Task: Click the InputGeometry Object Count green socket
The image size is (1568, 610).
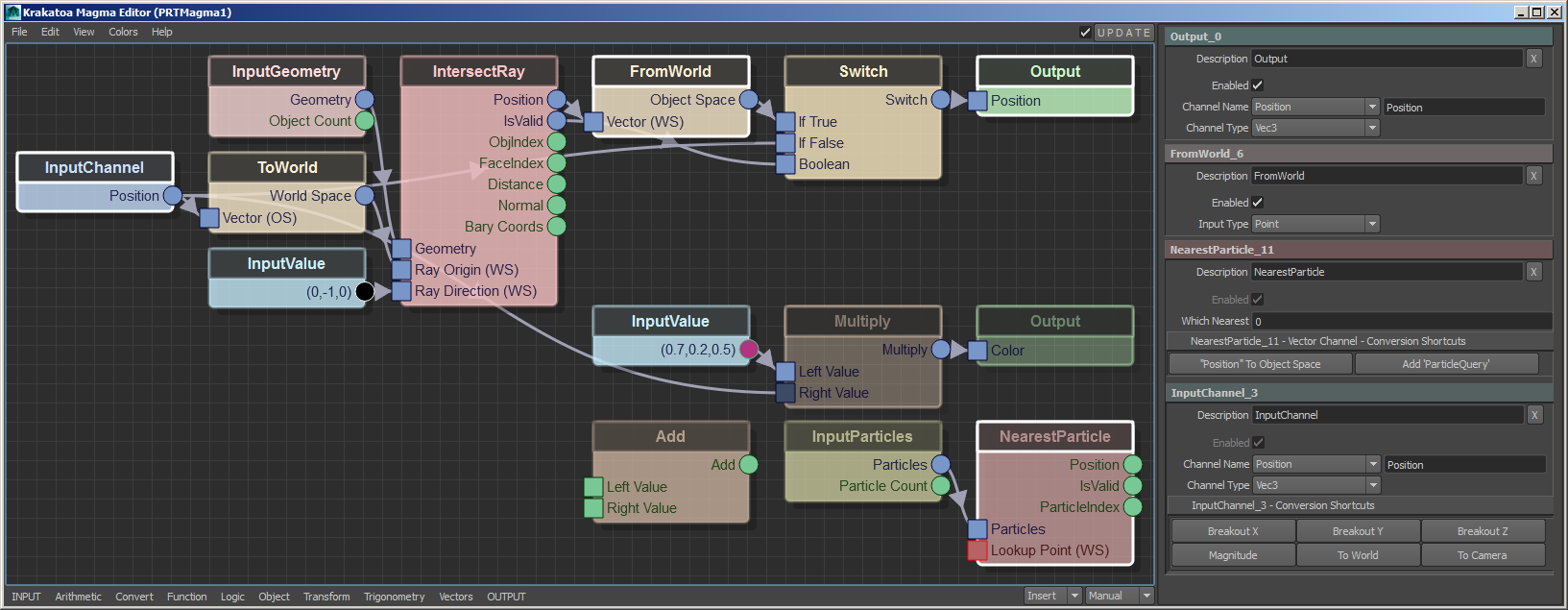Action: pos(365,121)
